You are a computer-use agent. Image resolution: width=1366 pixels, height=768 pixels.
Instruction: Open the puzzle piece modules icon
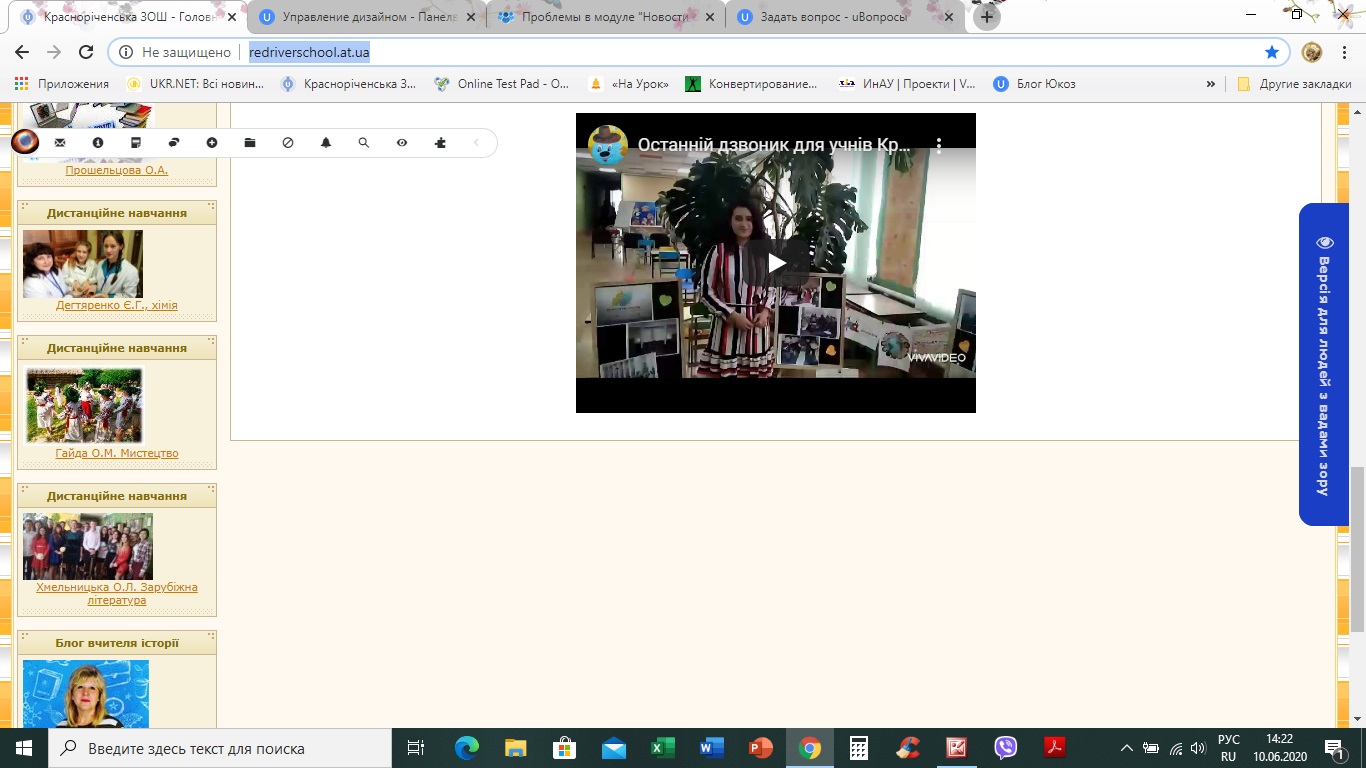point(440,143)
